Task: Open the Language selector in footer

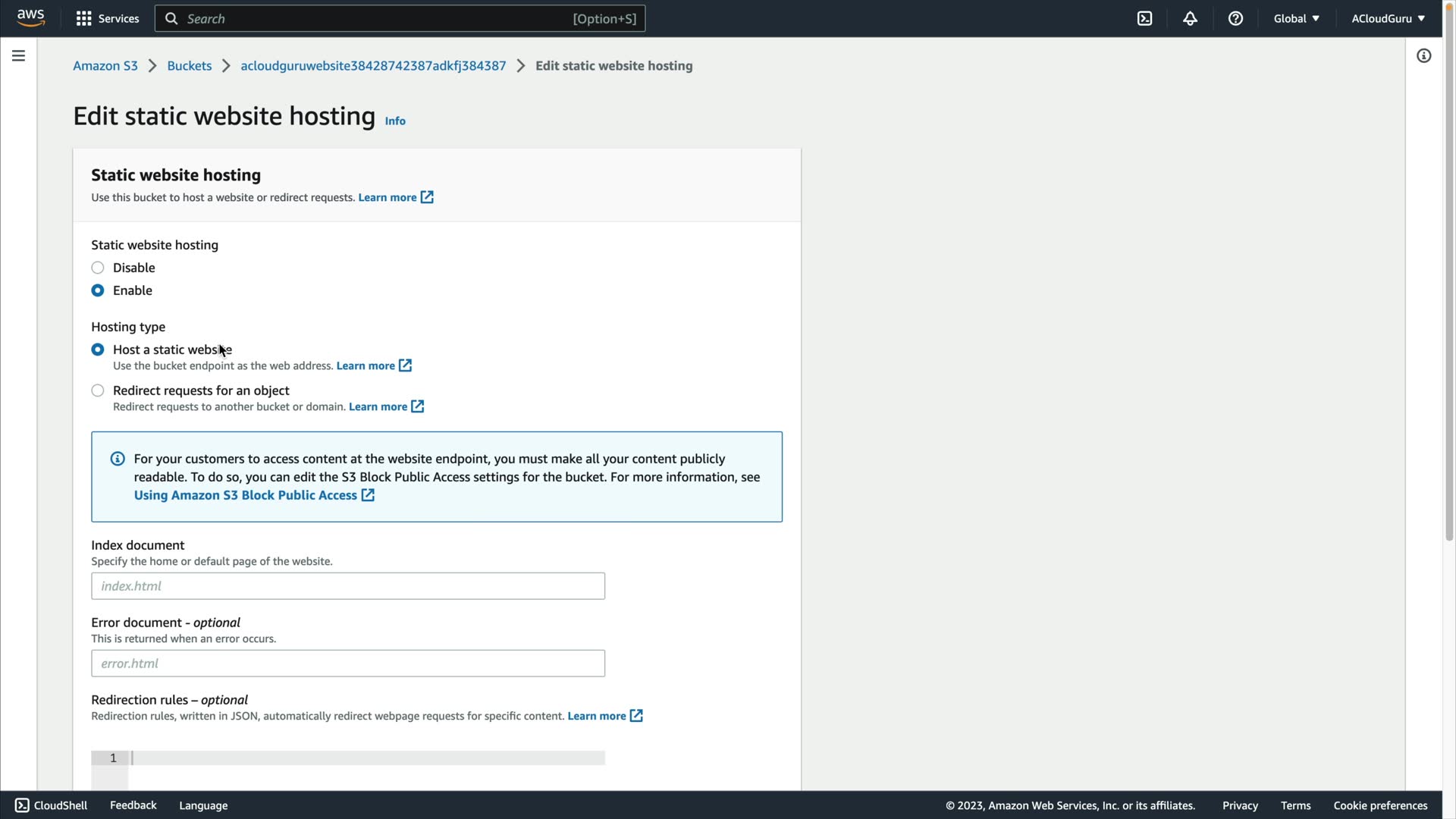Action: coord(203,805)
